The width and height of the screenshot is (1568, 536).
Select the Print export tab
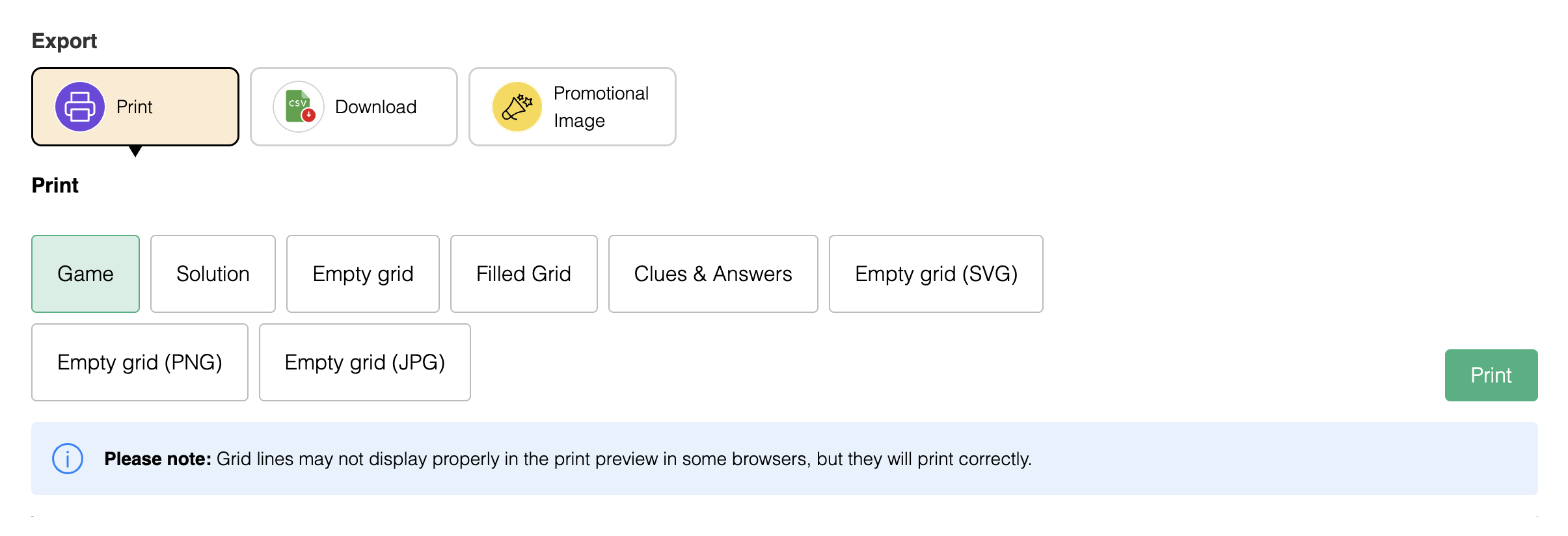[135, 107]
